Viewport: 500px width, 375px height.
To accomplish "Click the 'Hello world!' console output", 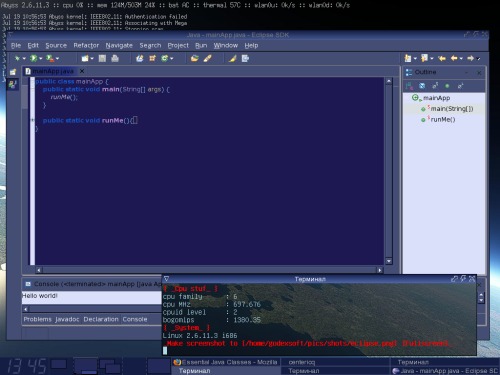I will click(40, 296).
